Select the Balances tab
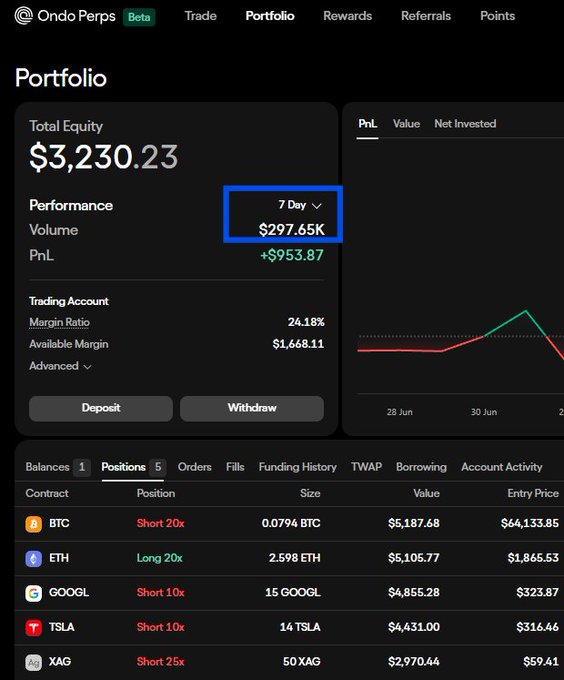The image size is (564, 680). coord(57,467)
